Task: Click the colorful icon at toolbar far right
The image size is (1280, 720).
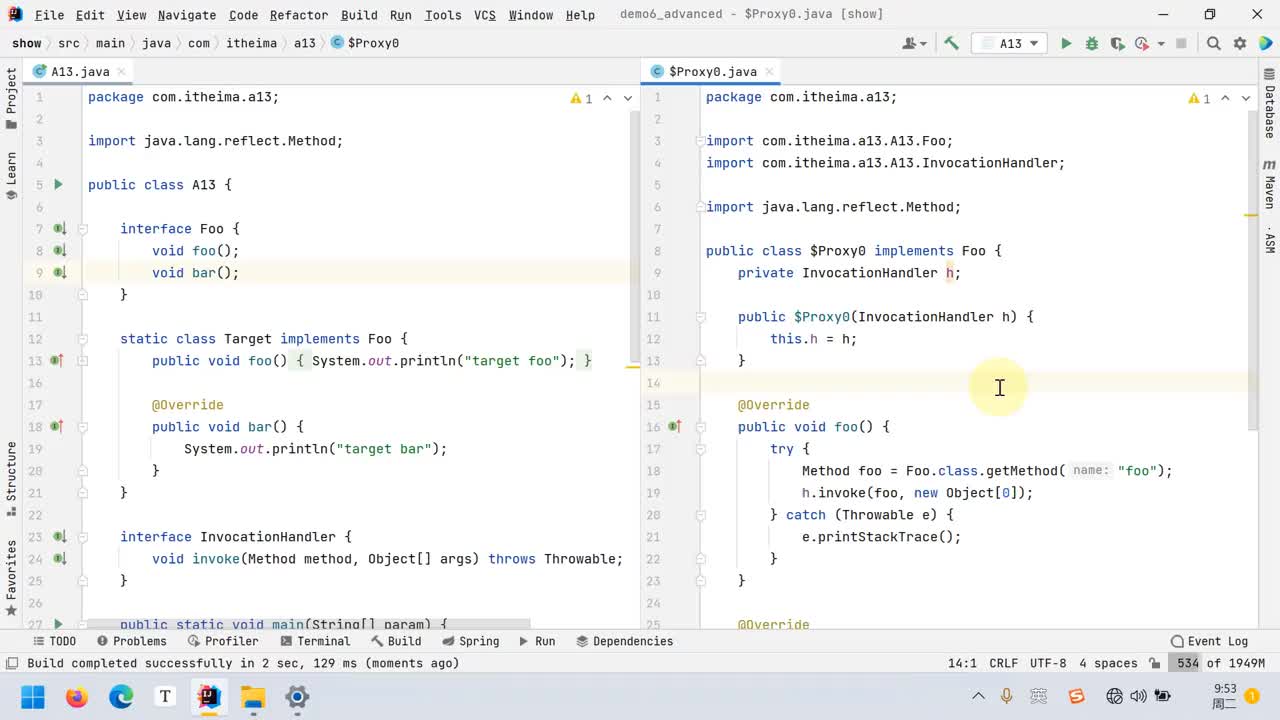Action: point(1265,43)
